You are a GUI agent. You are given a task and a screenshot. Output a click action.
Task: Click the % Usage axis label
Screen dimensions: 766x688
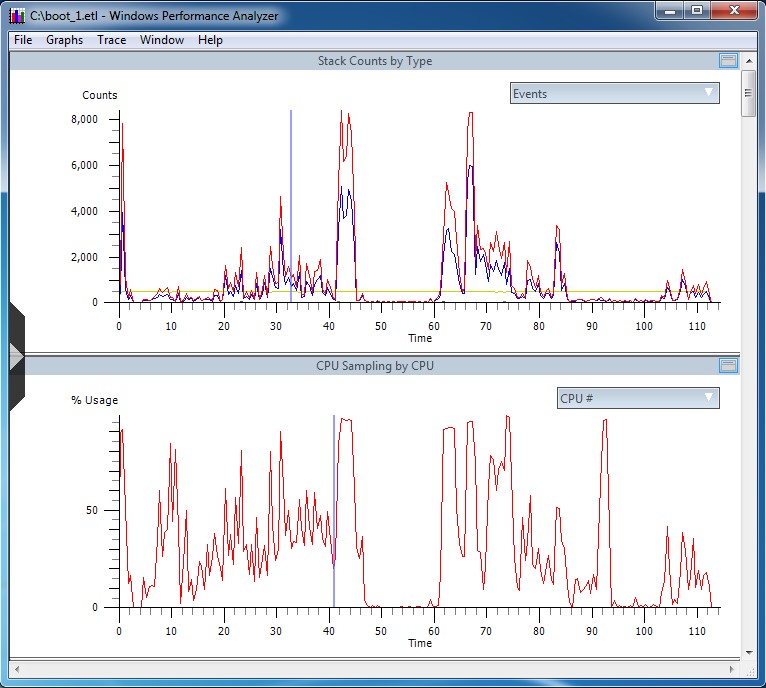[95, 400]
